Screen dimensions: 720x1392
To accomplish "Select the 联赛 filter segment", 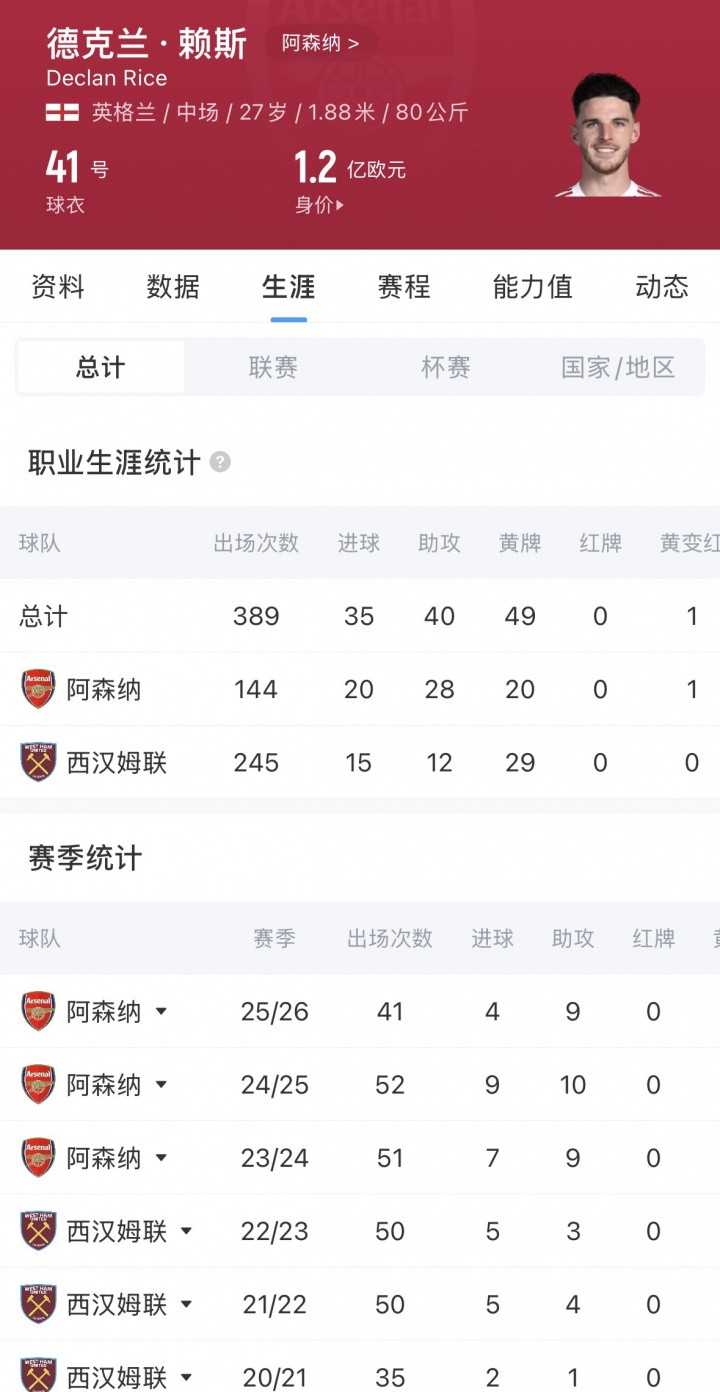I will pyautogui.click(x=273, y=367).
